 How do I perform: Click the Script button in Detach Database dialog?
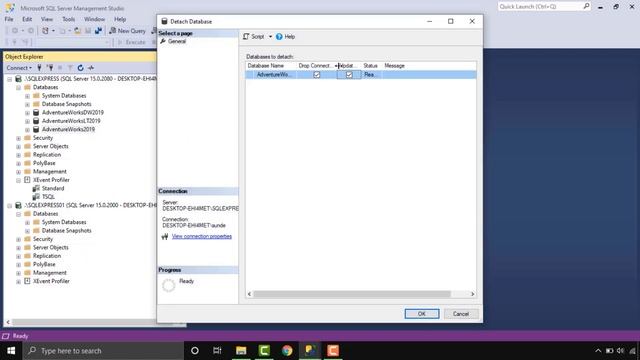coord(254,37)
